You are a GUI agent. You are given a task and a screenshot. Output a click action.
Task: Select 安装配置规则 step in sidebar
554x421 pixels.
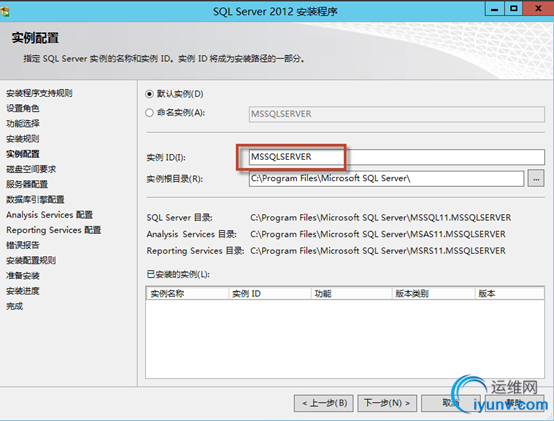tap(31, 260)
